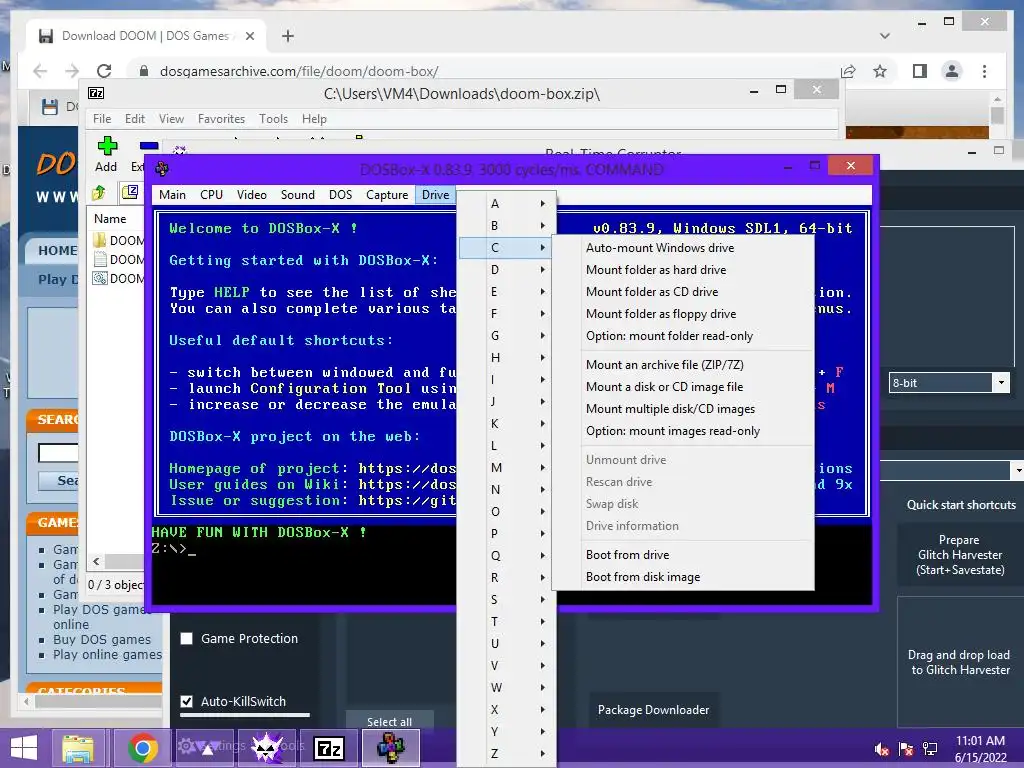
Task: Click Chrome reload page icon
Action: click(x=104, y=71)
